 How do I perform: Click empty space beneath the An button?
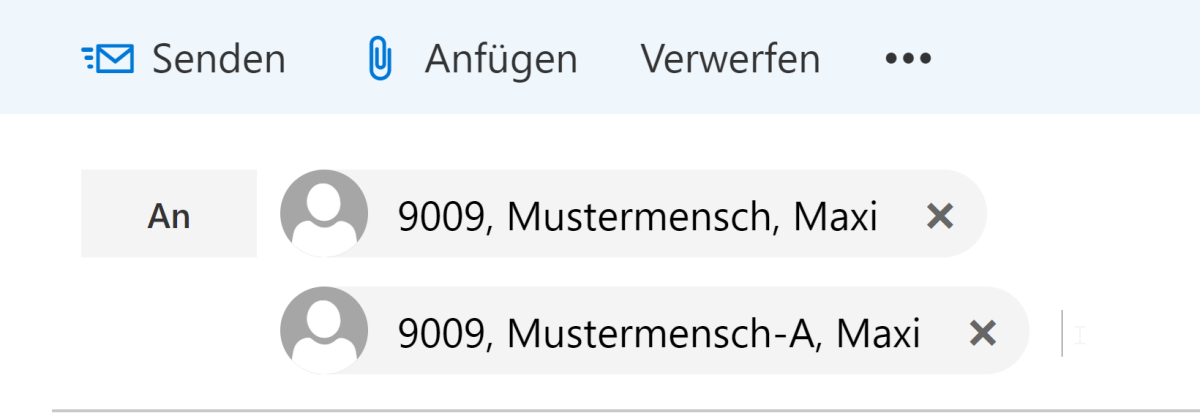click(169, 331)
